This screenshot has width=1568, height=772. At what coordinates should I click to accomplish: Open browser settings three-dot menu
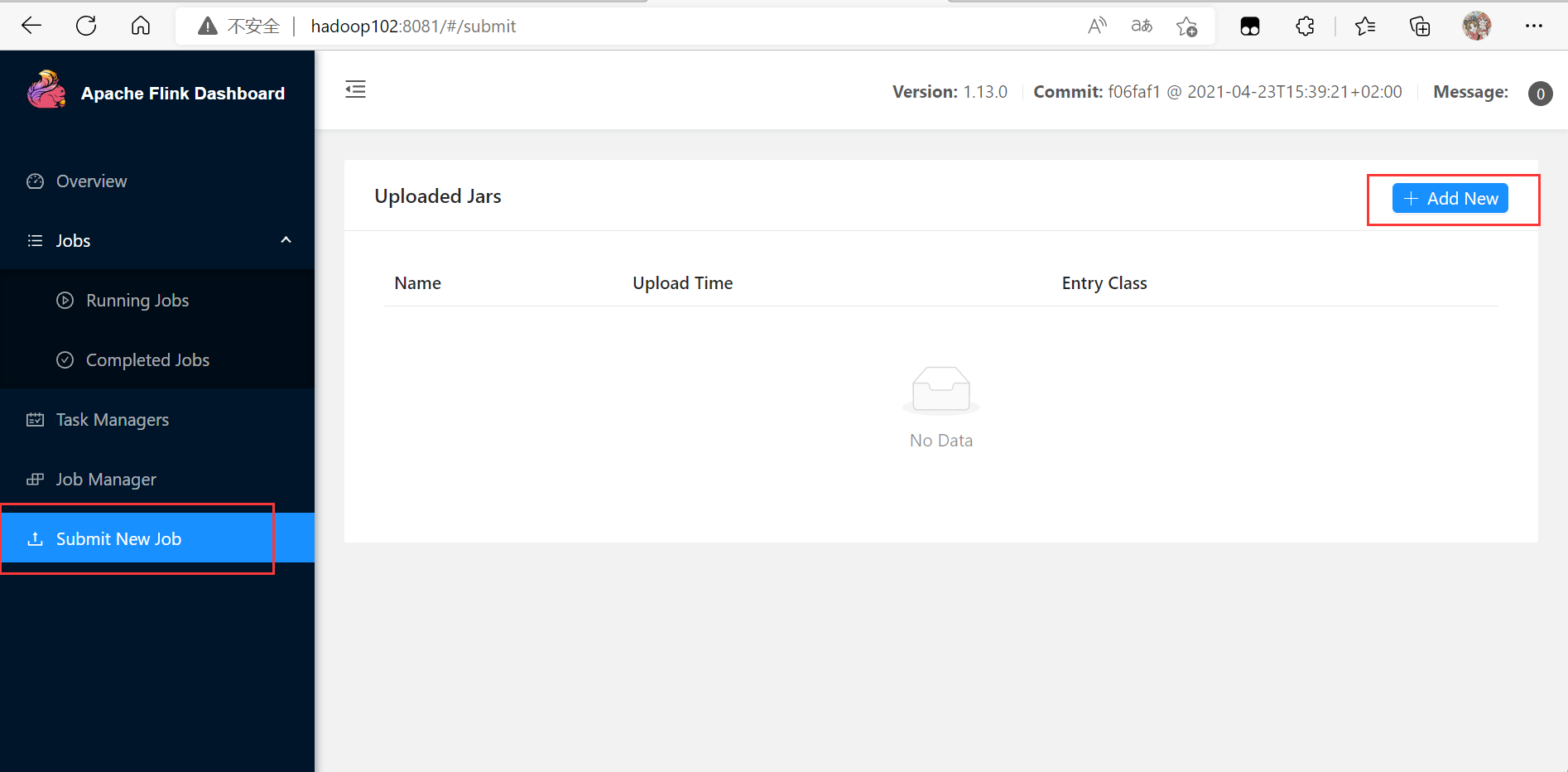(1534, 26)
